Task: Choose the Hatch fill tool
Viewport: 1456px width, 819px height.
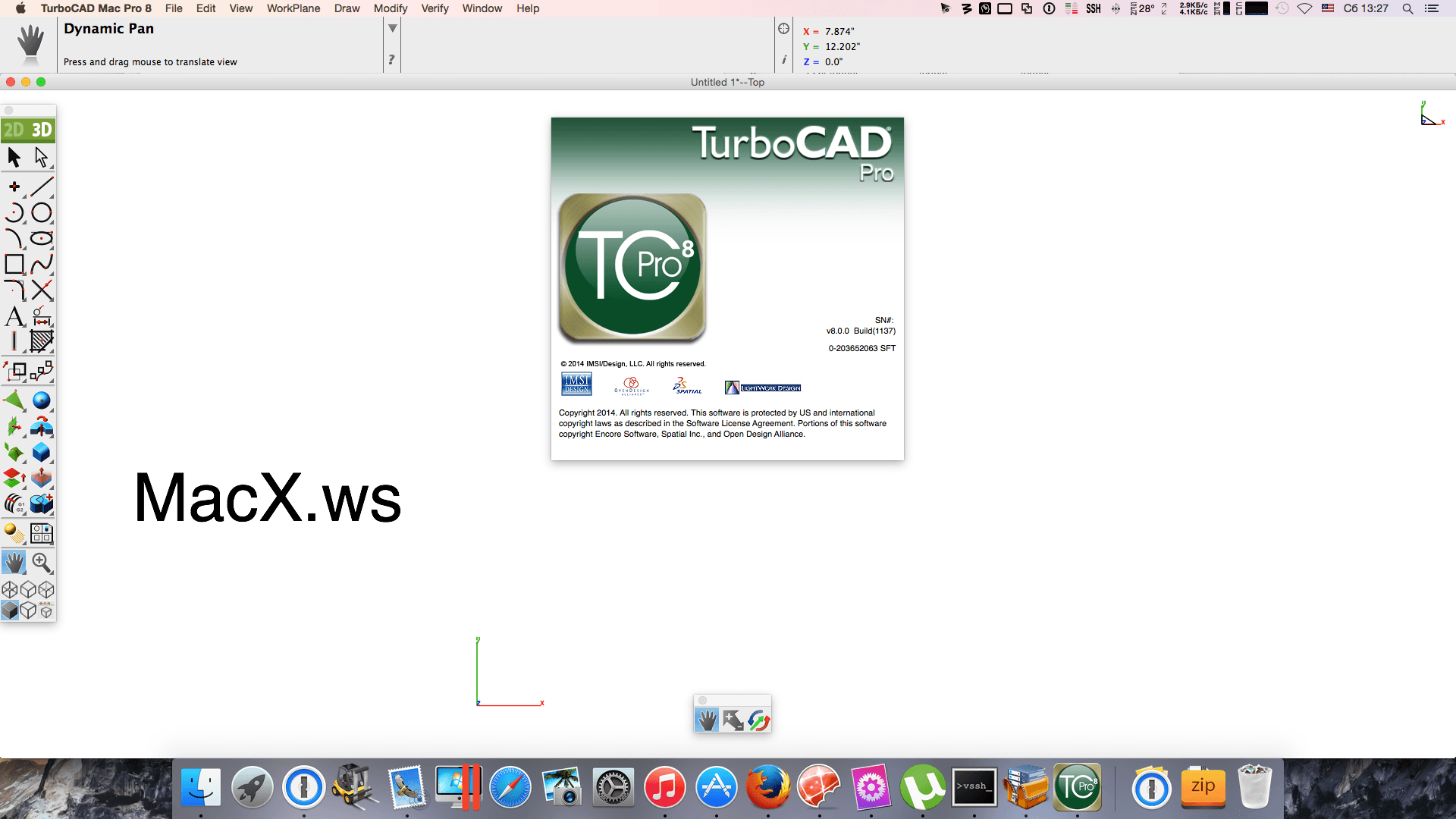Action: click(42, 341)
